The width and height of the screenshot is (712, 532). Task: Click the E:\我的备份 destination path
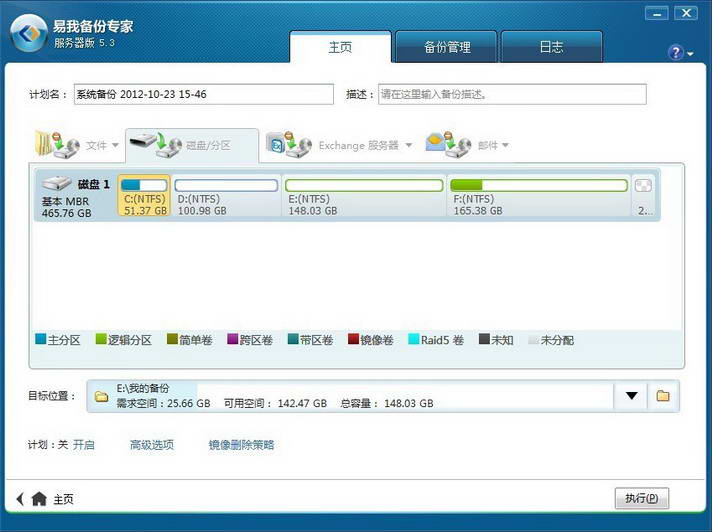[143, 388]
